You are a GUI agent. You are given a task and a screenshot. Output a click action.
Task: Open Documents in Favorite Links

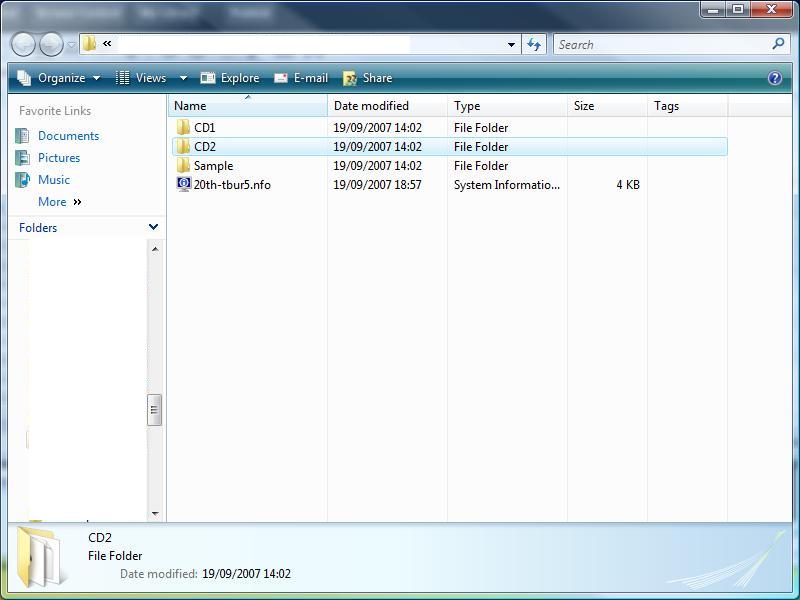(68, 136)
